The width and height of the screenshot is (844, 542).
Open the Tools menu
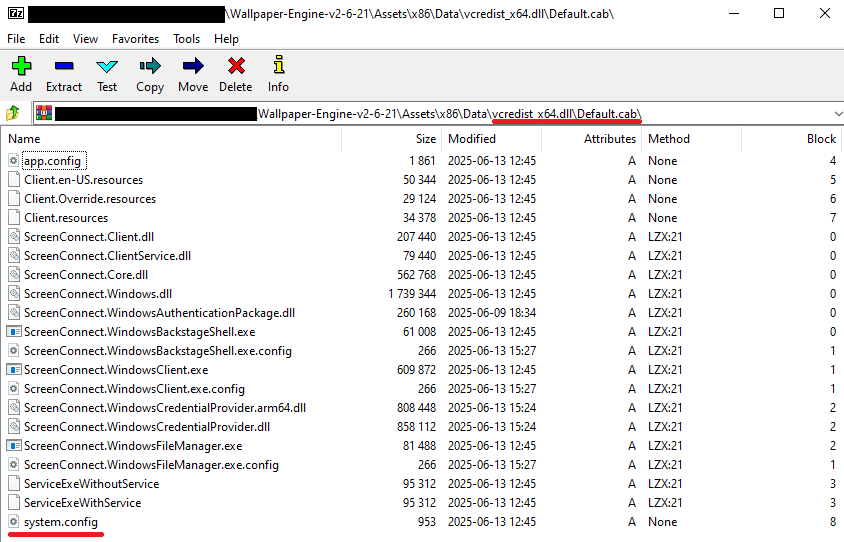(186, 39)
